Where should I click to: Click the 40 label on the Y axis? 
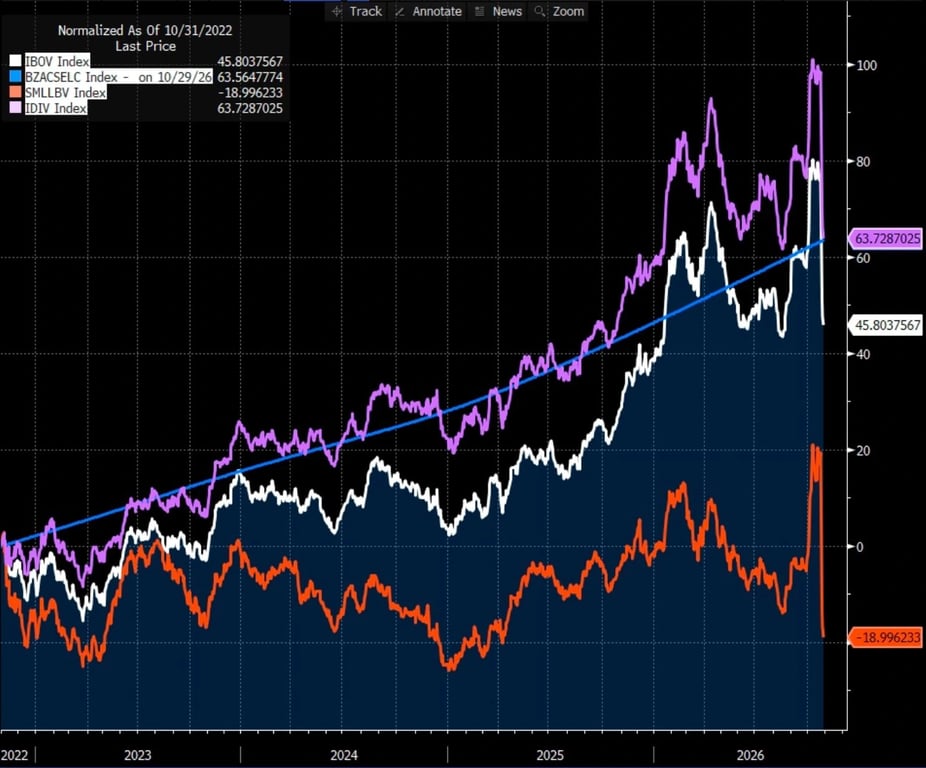[x=863, y=354]
